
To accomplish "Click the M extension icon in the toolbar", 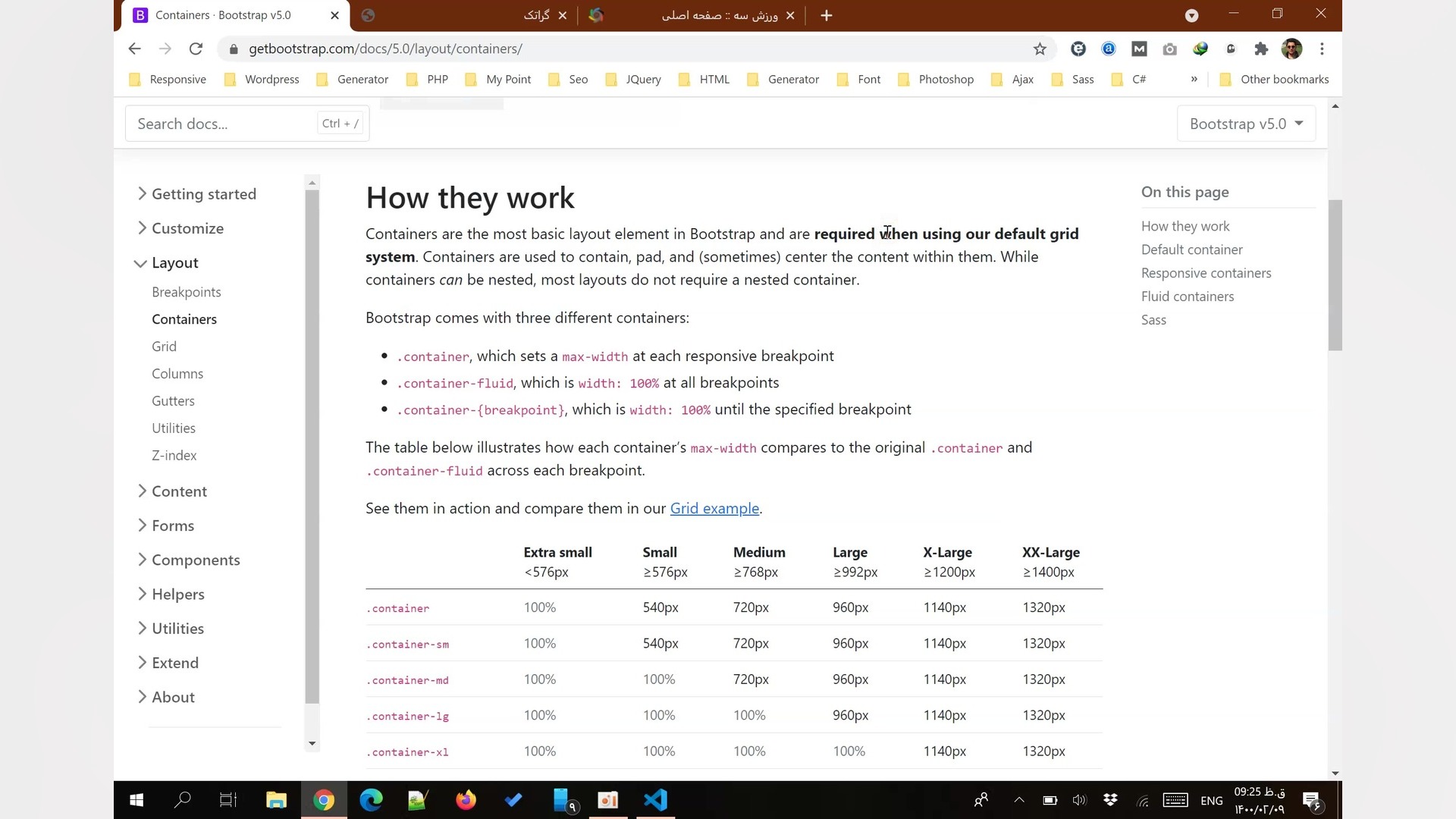I will [1139, 49].
